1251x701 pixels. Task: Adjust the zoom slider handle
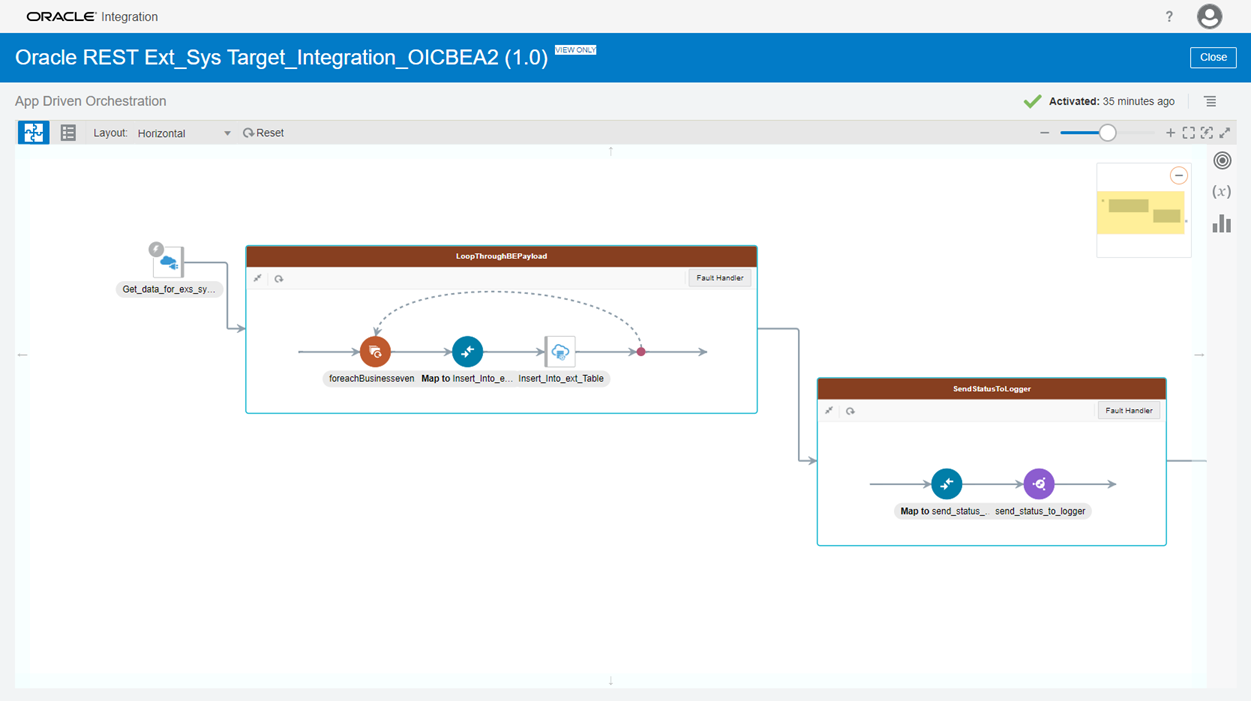[x=1107, y=133]
